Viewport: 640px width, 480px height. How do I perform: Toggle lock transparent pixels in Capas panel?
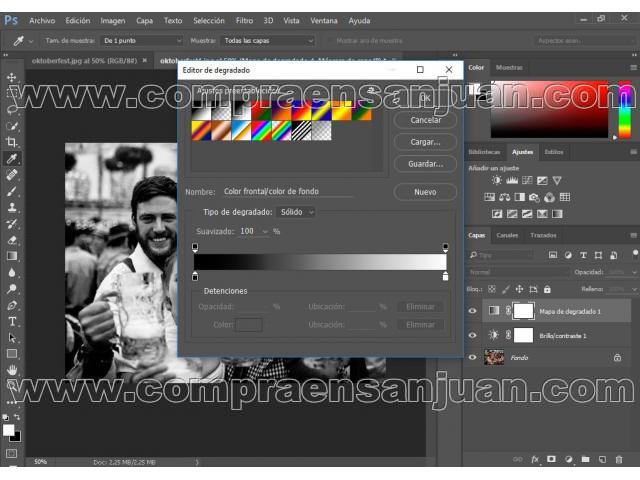click(492, 289)
